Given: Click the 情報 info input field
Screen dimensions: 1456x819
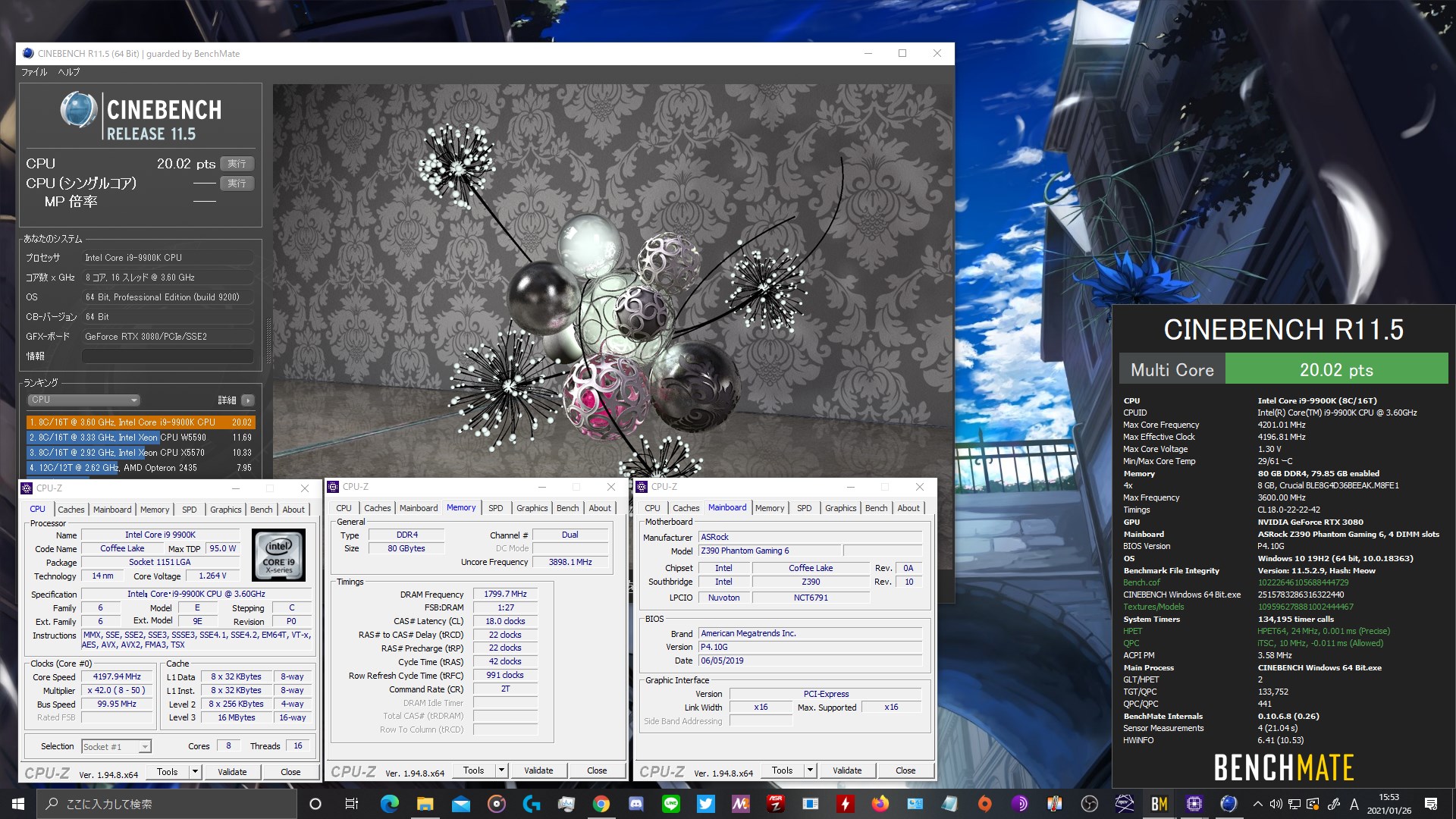Looking at the screenshot, I should click(x=168, y=356).
